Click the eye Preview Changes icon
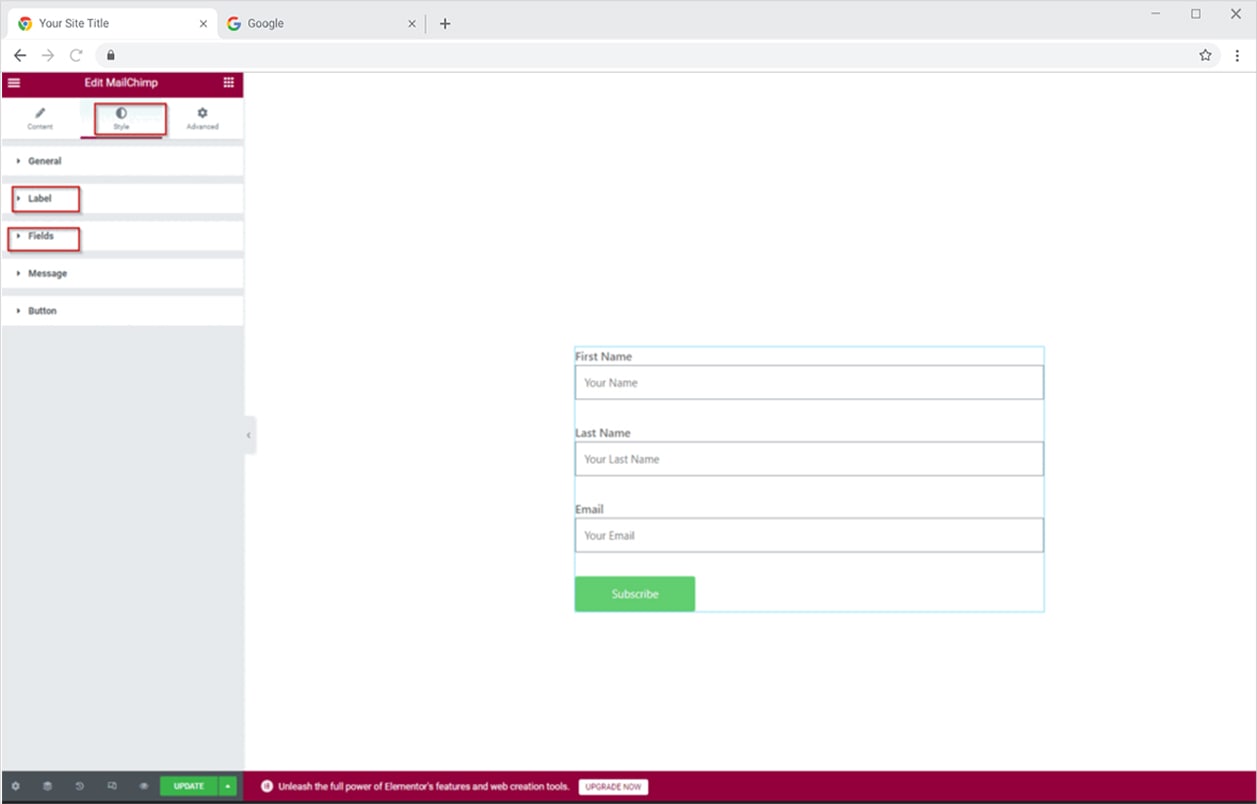The height and width of the screenshot is (804, 1257). 144,786
